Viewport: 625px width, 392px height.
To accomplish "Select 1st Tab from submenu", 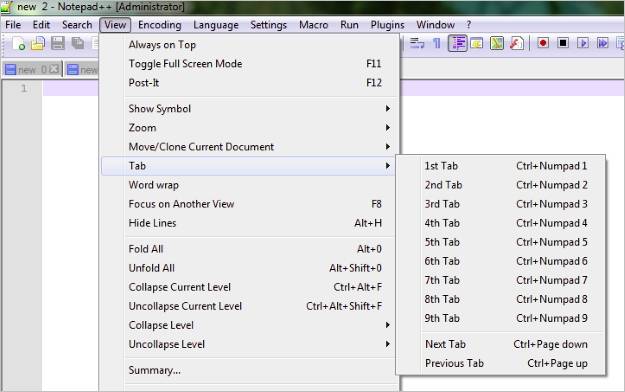I will (x=501, y=166).
